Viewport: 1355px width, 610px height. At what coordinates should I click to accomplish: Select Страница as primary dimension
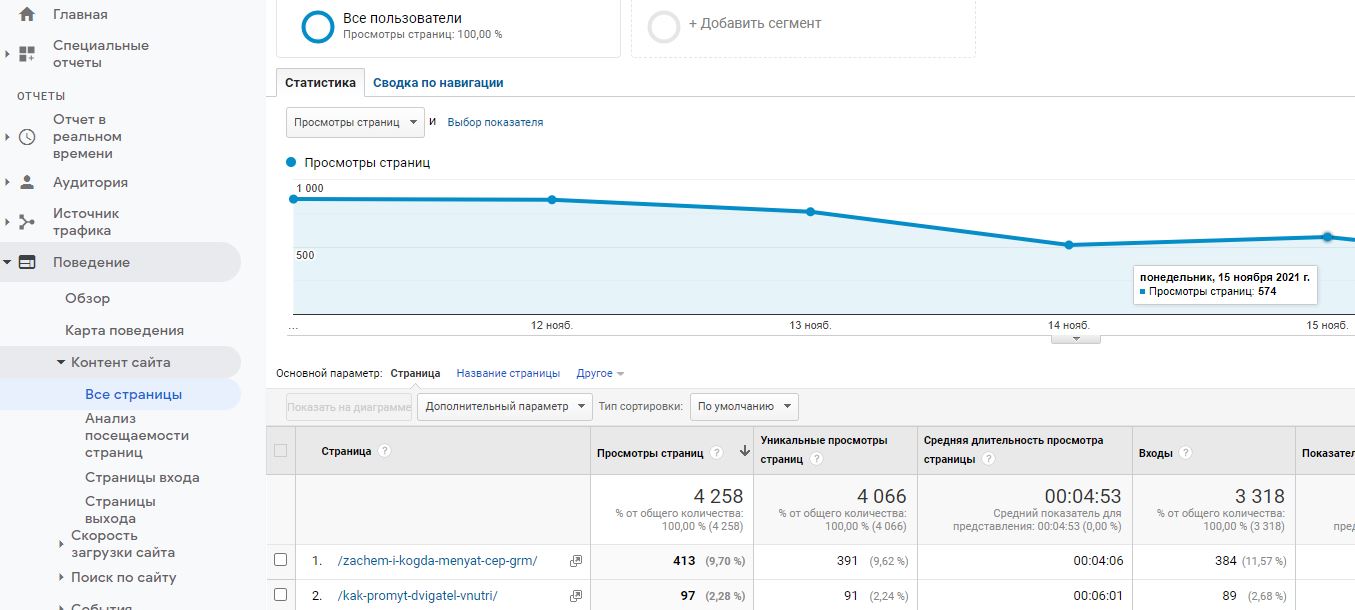(415, 373)
